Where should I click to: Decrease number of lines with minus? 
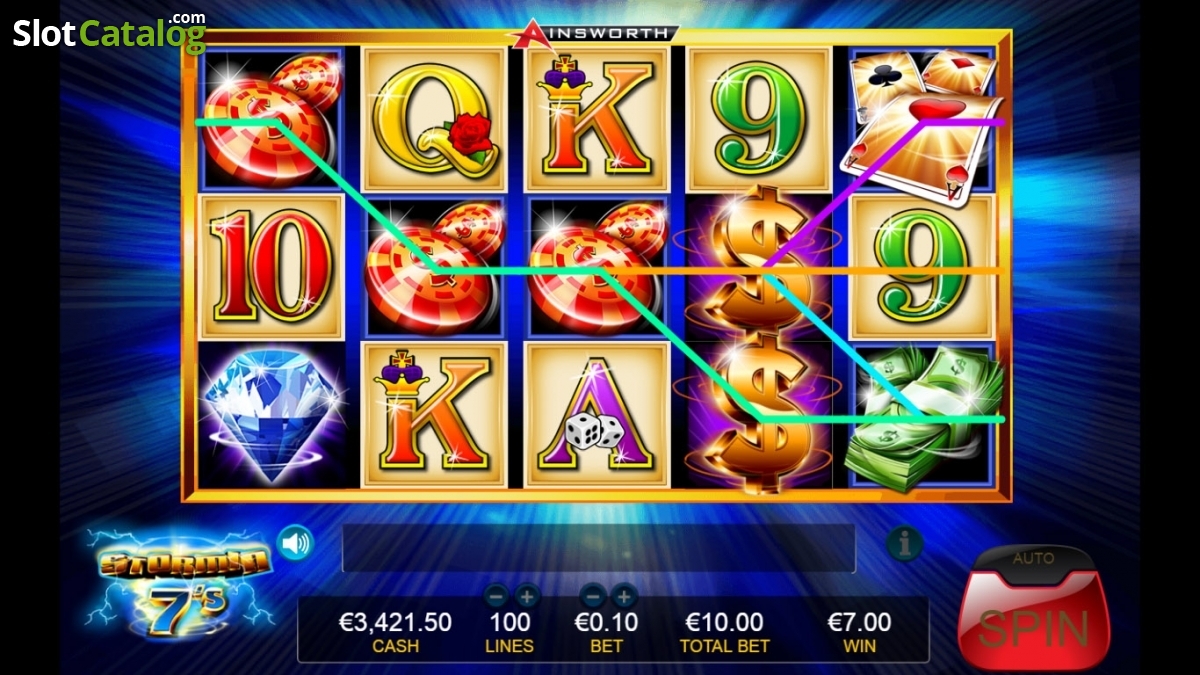(x=496, y=596)
